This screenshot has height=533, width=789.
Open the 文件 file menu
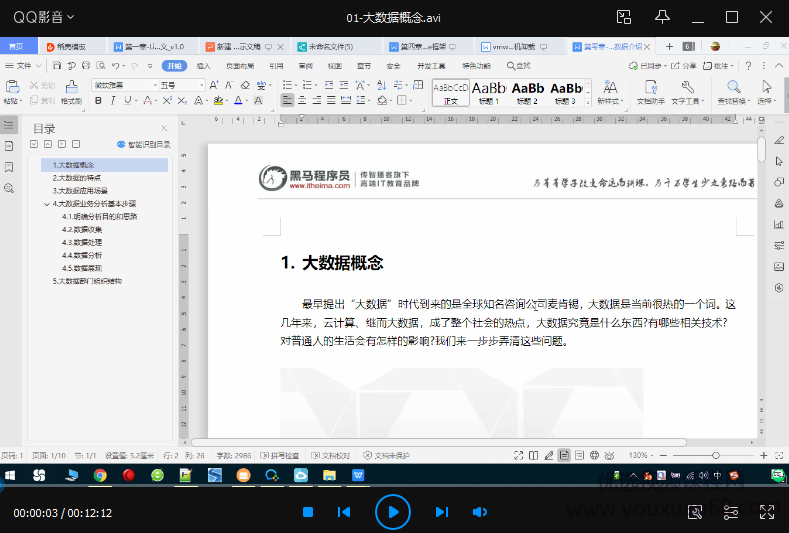[x=23, y=65]
